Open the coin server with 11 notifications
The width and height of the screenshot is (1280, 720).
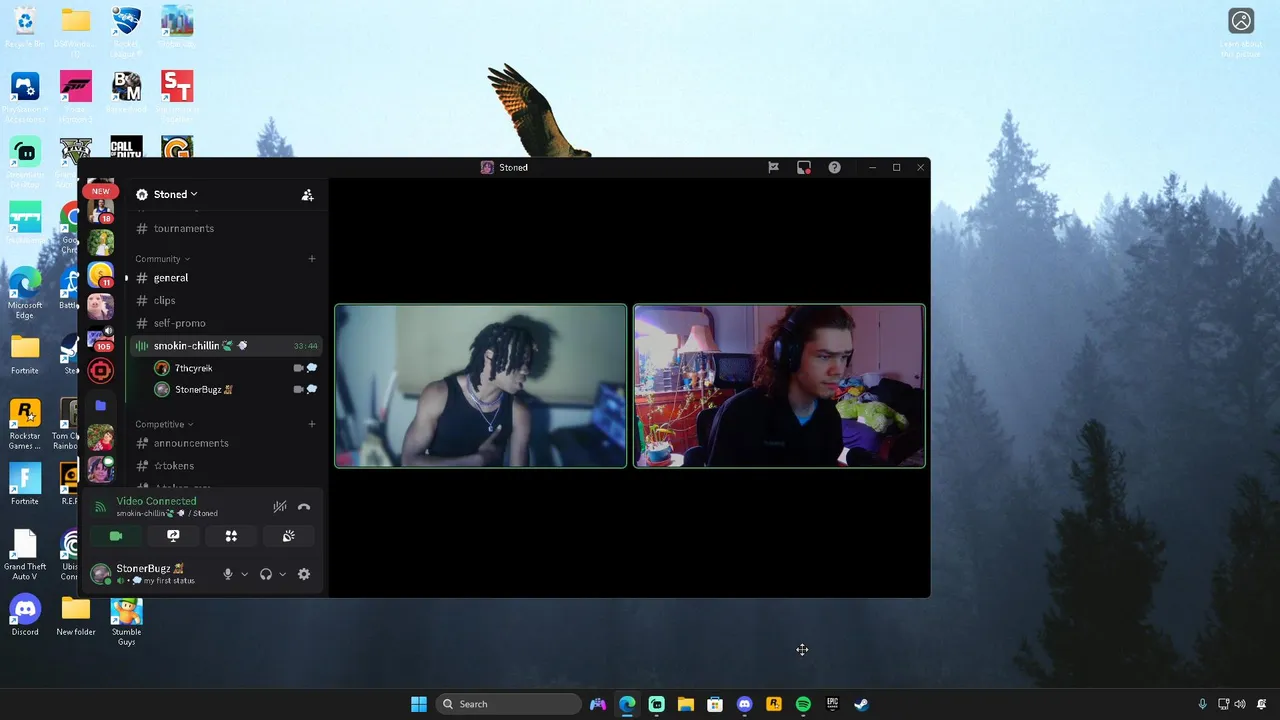(x=100, y=274)
